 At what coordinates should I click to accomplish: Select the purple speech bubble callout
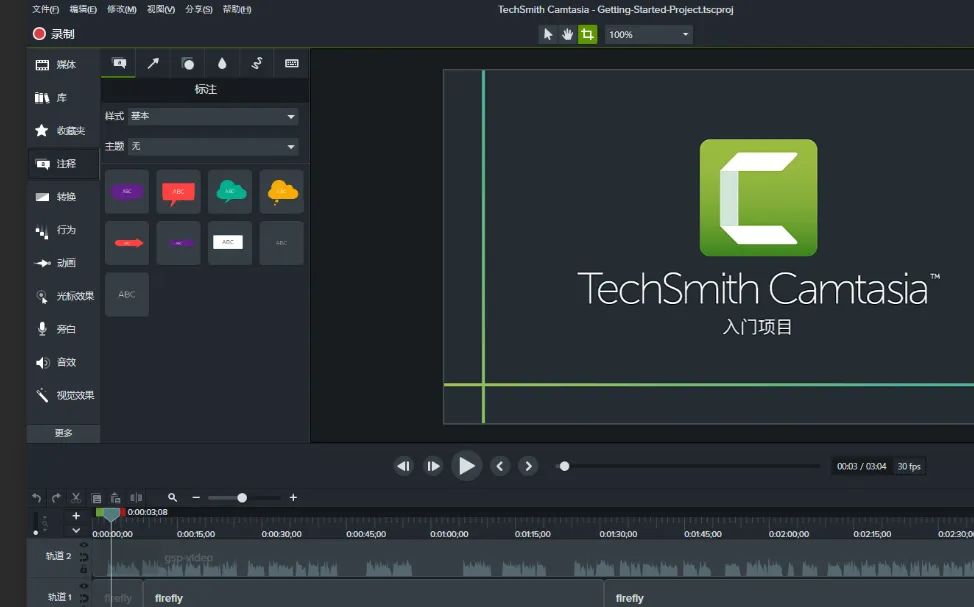(127, 191)
